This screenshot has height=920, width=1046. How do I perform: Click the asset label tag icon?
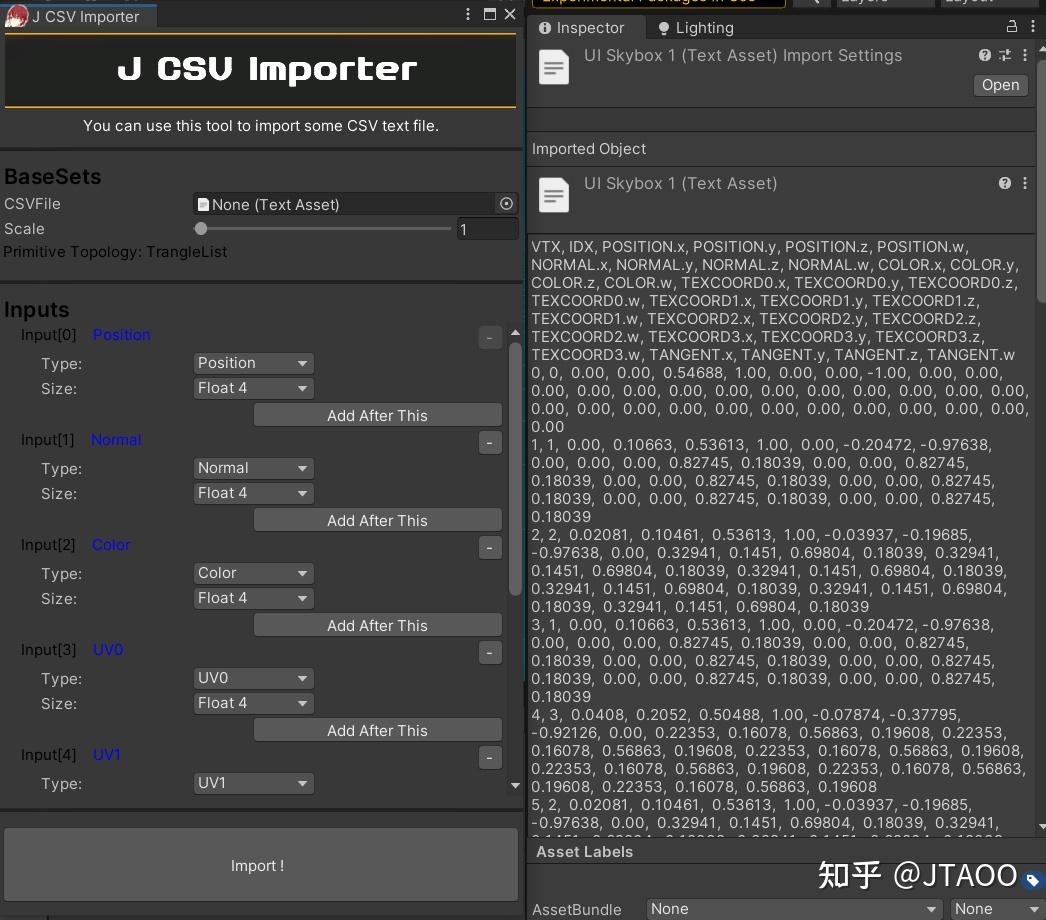point(1032,880)
